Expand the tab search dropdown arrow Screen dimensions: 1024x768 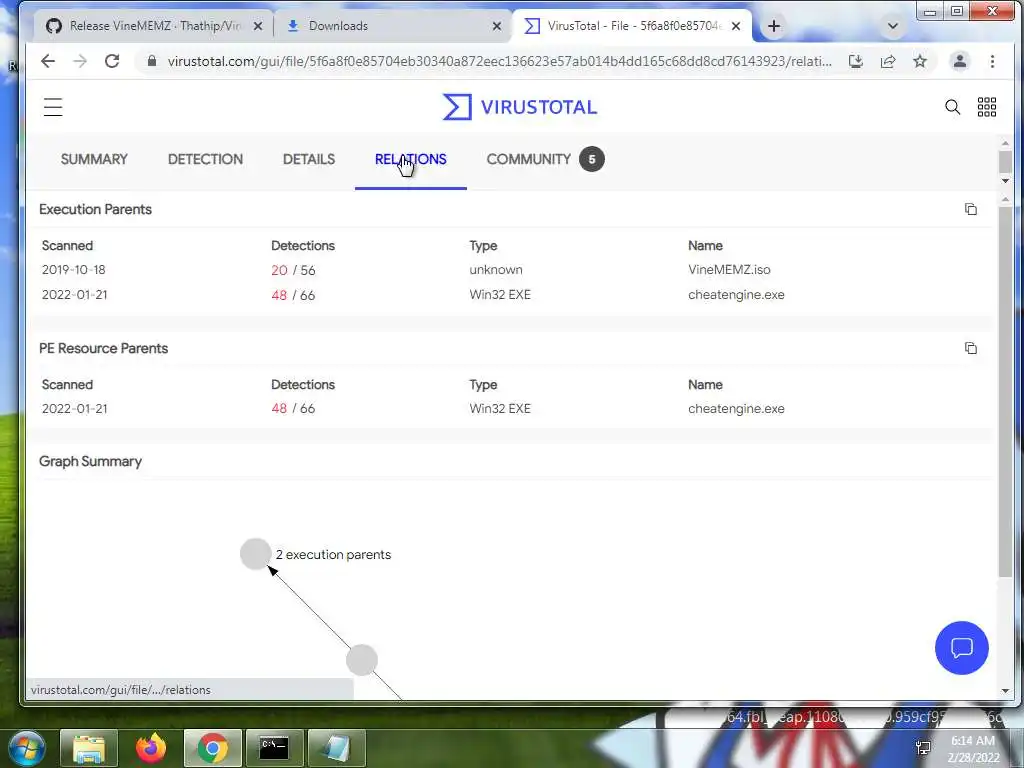893,26
